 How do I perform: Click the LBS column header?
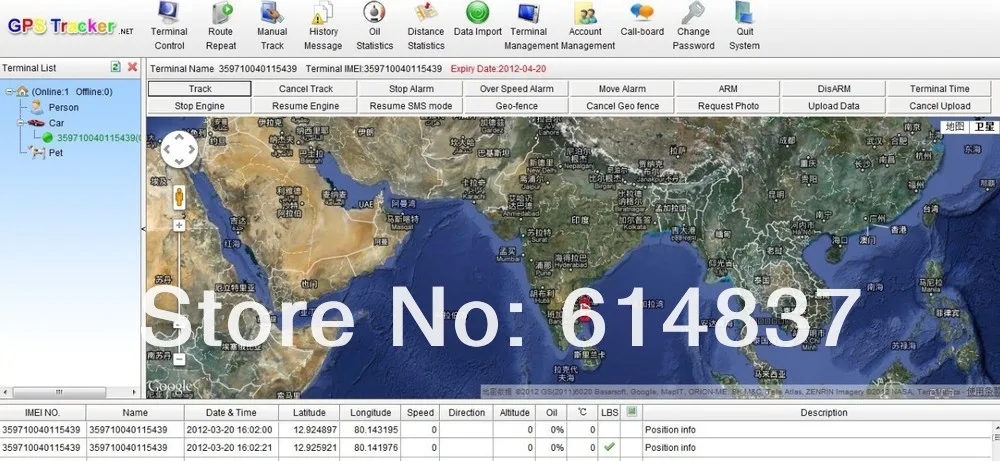tap(610, 413)
